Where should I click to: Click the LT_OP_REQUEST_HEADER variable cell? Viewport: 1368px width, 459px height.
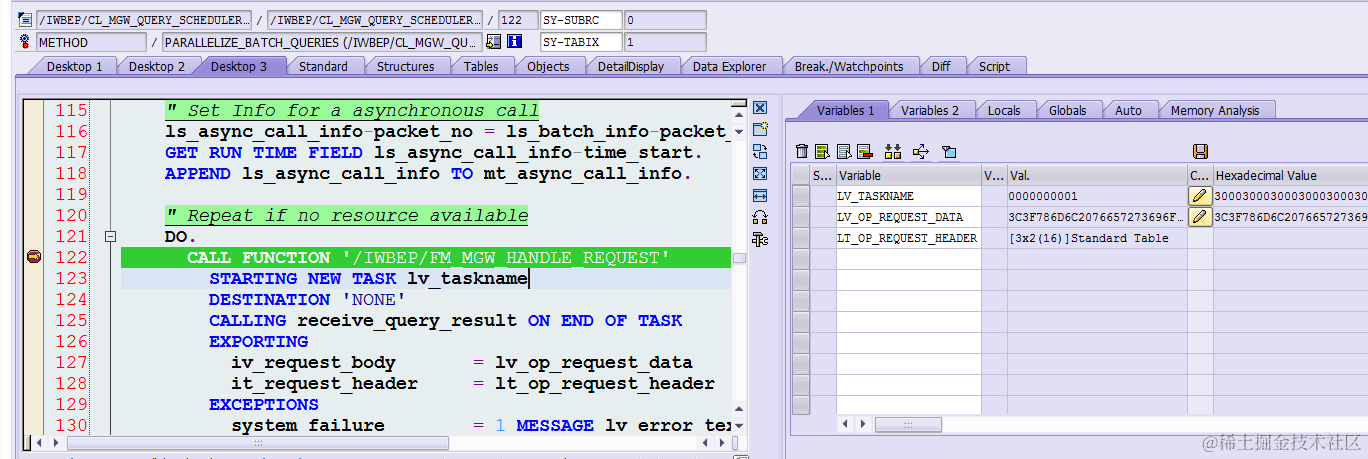click(x=908, y=238)
